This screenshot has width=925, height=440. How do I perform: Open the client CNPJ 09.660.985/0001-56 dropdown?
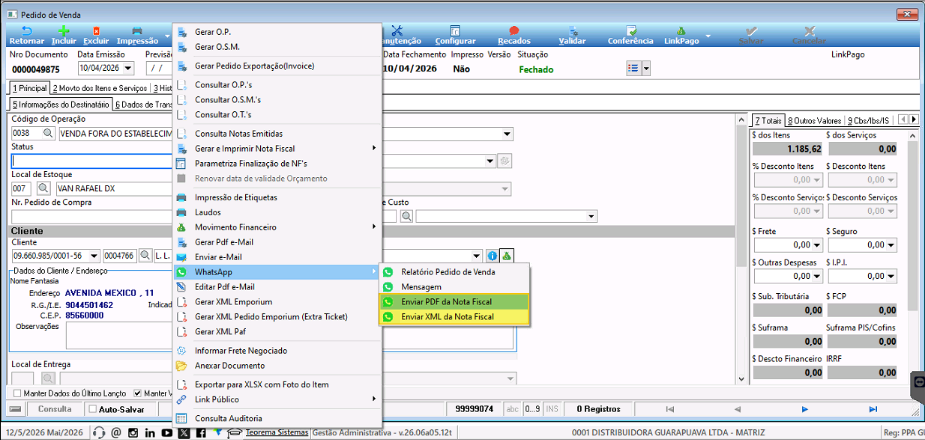coord(94,256)
